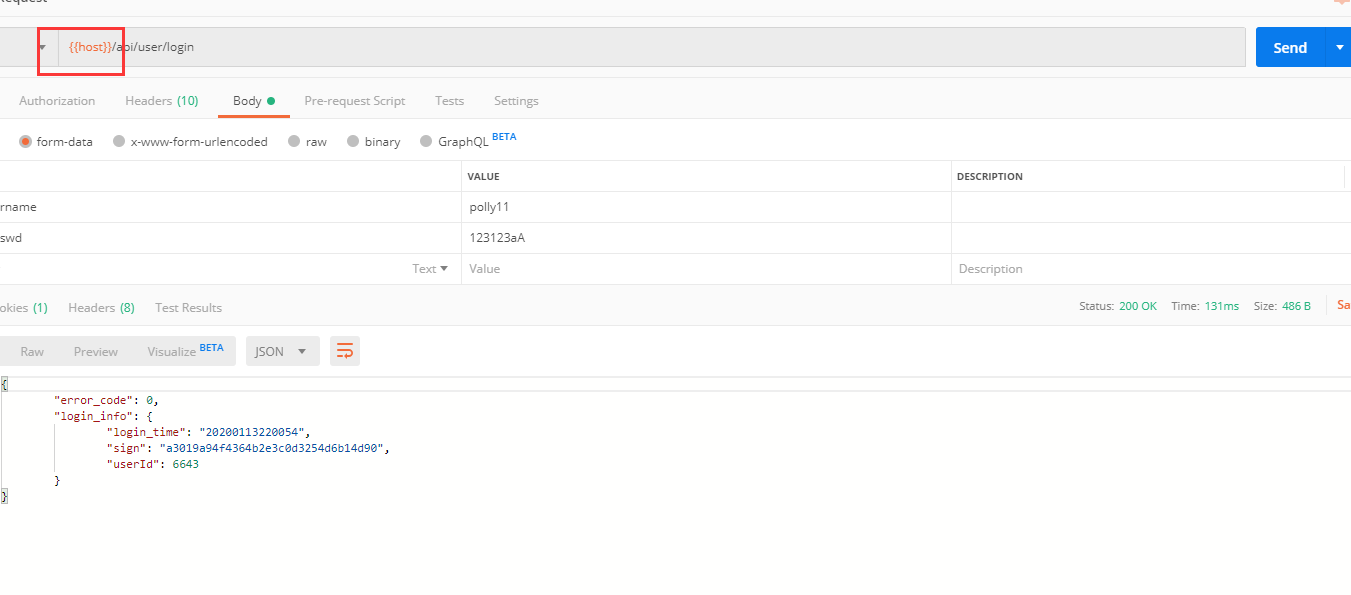Click the wrap lines icon

coord(345,351)
